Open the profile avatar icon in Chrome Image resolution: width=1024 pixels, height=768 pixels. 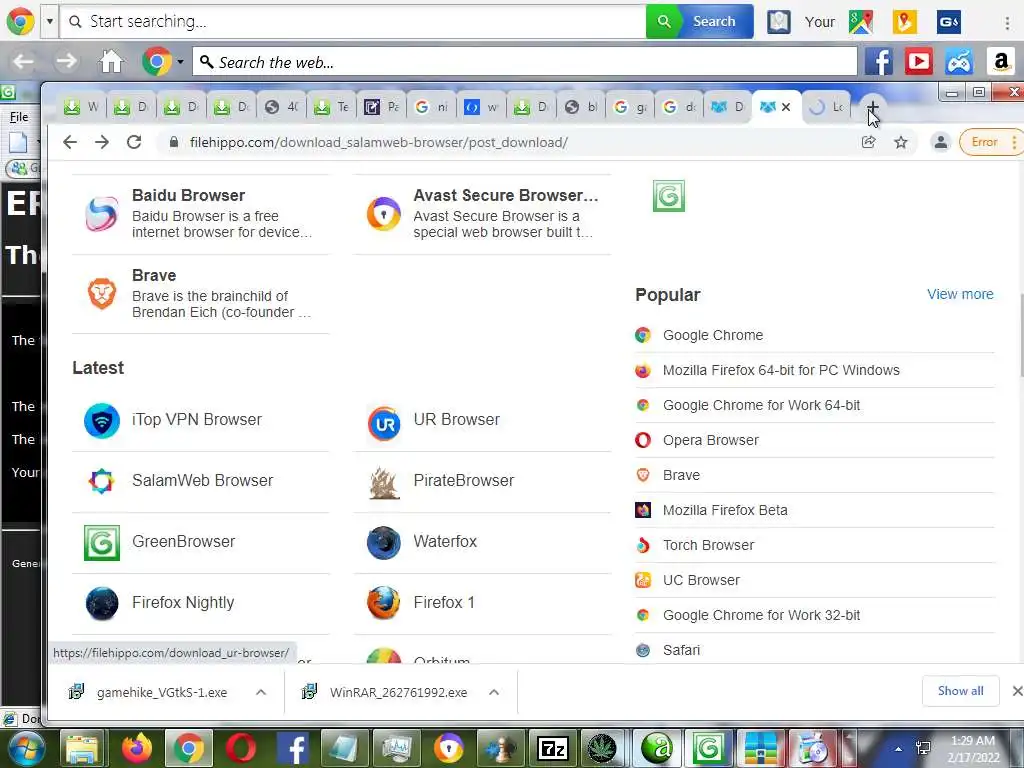pyautogui.click(x=940, y=142)
